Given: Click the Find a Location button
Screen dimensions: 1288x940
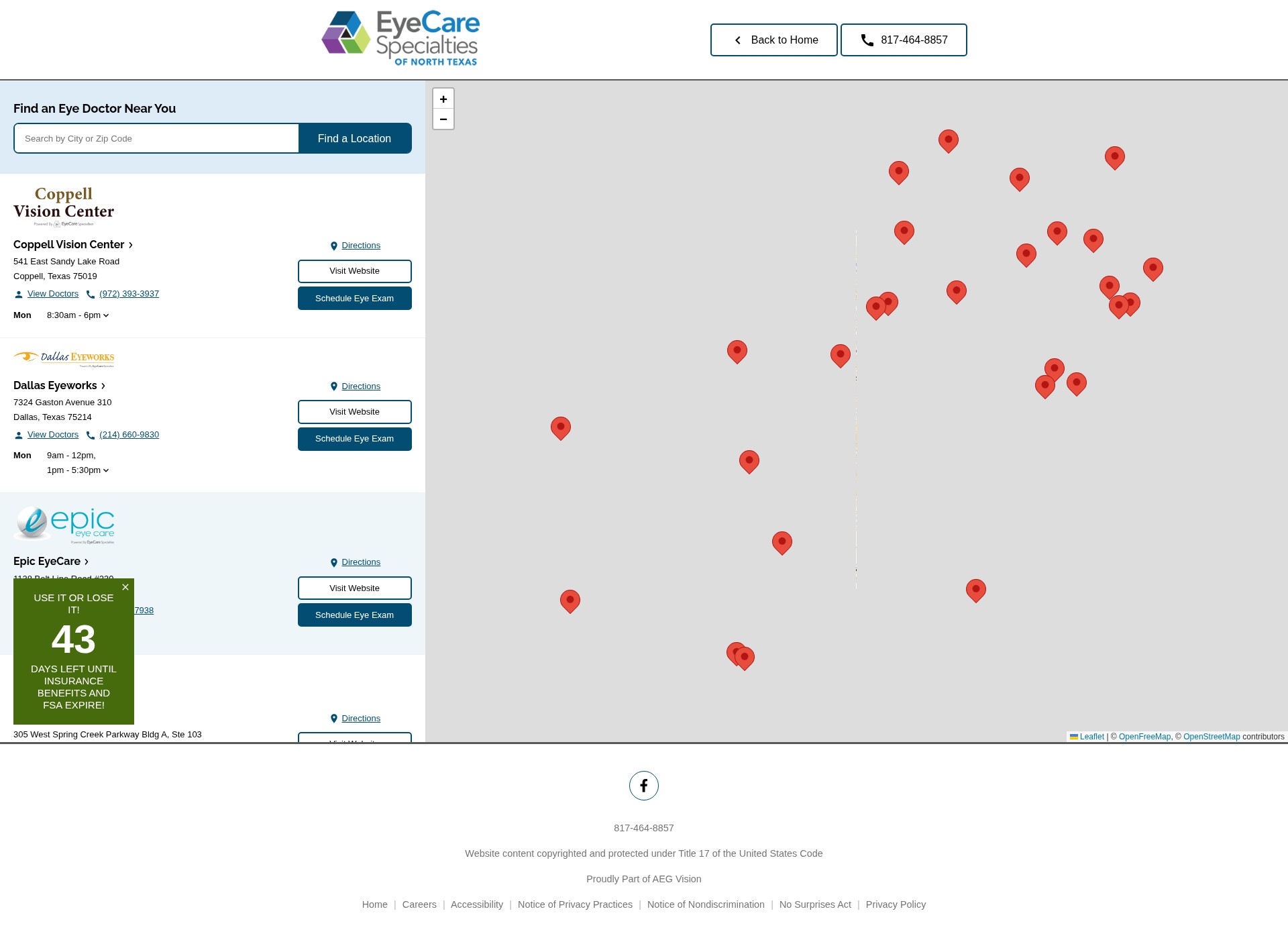Looking at the screenshot, I should pos(354,138).
